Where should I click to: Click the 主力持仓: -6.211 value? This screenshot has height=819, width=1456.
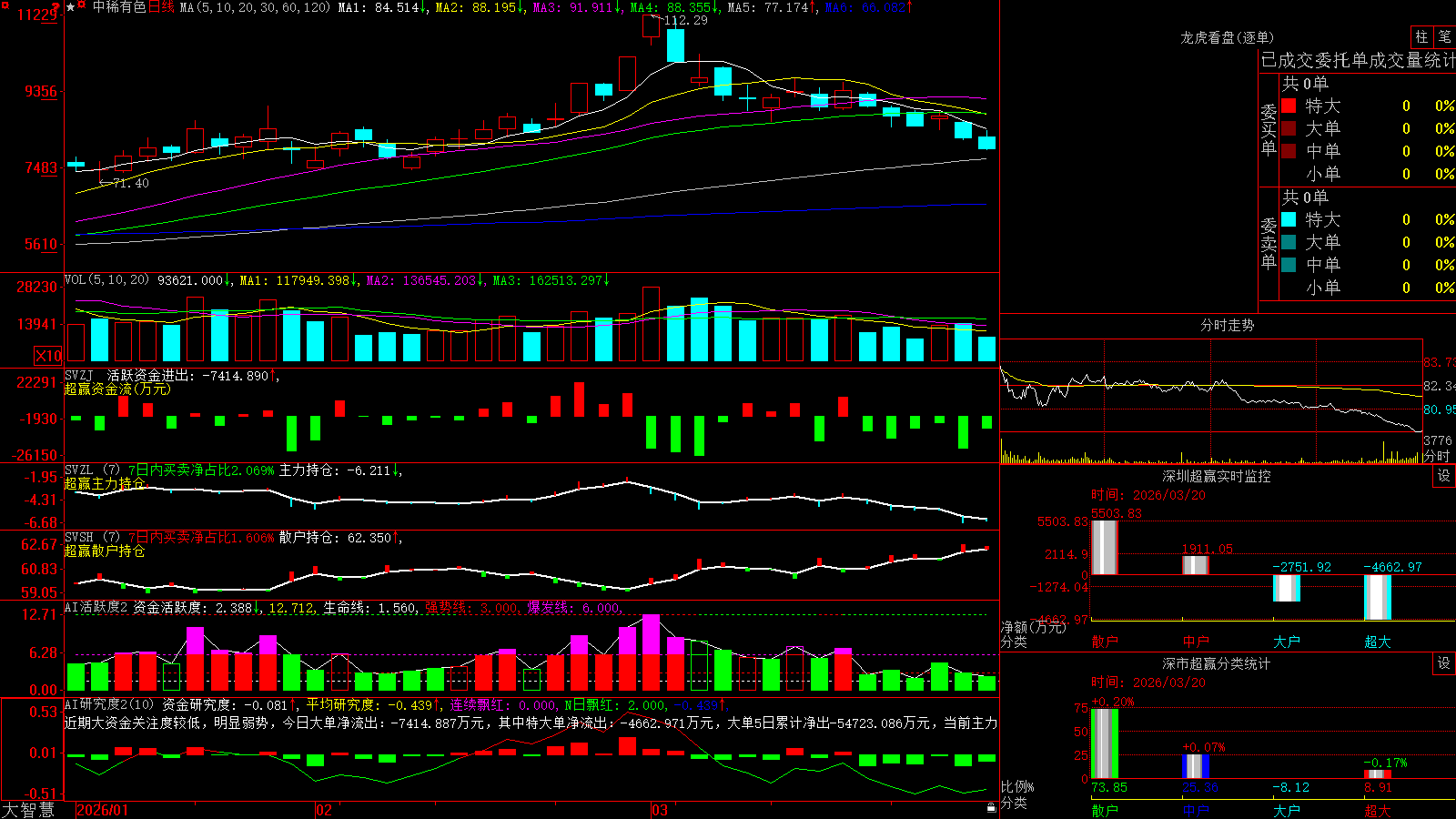(x=339, y=470)
